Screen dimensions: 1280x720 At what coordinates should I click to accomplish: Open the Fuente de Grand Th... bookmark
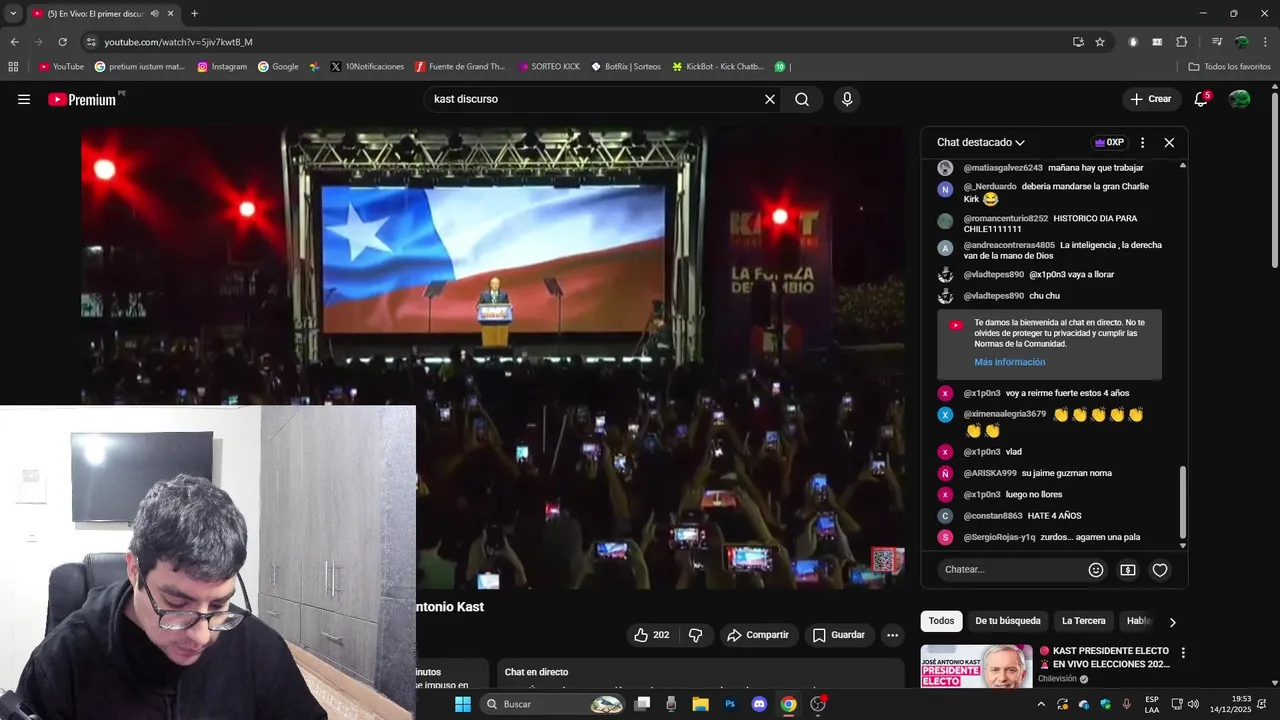pos(459,67)
